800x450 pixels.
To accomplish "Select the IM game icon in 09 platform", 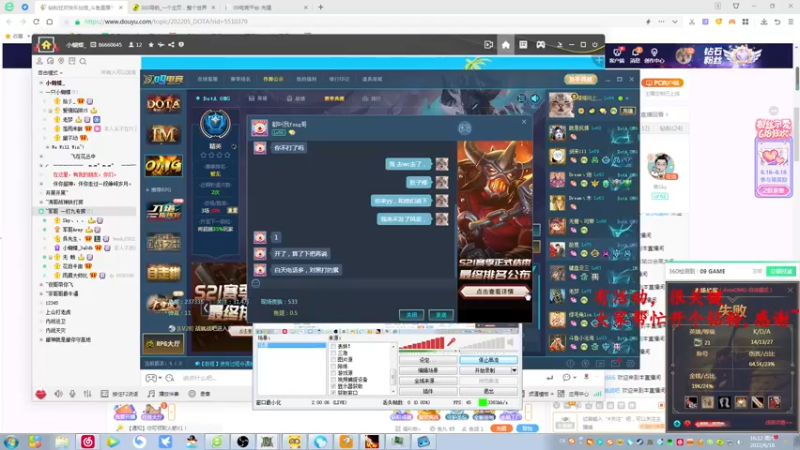I will 163,135.
